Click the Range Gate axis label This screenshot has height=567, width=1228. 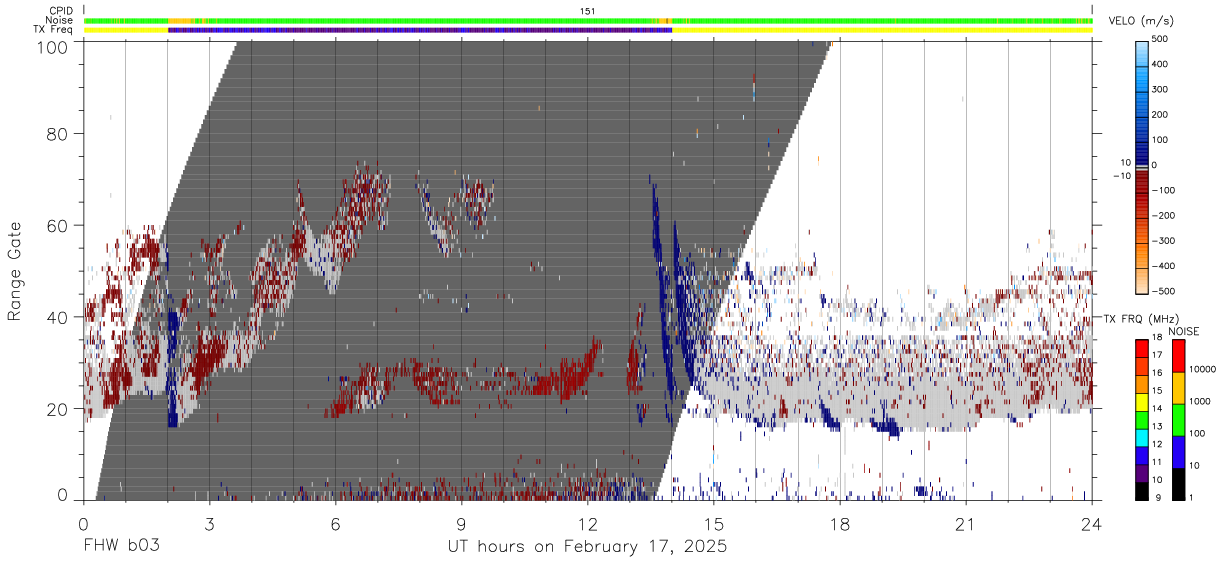(x=15, y=272)
